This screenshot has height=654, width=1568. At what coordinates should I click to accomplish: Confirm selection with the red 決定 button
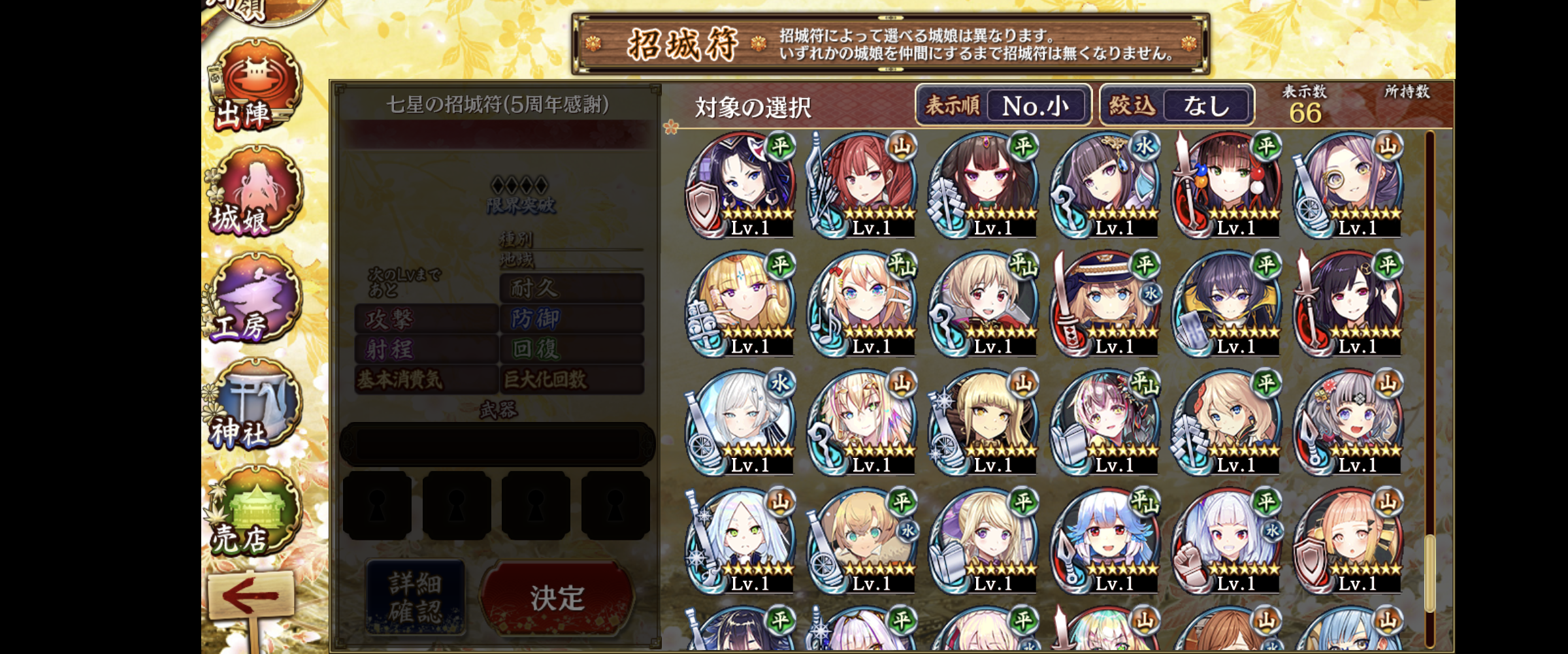(x=557, y=597)
